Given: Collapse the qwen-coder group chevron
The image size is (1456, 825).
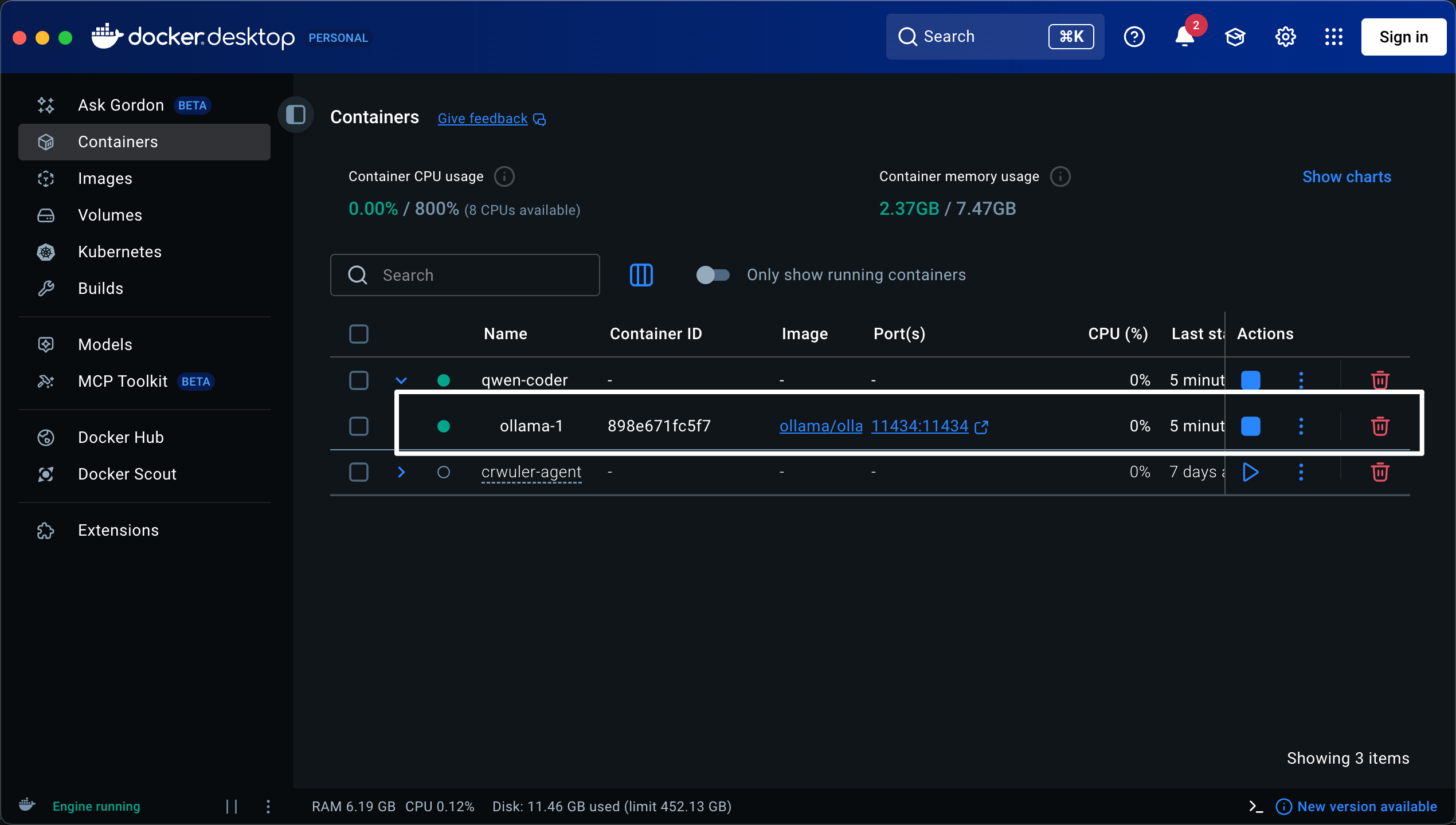Looking at the screenshot, I should point(401,380).
